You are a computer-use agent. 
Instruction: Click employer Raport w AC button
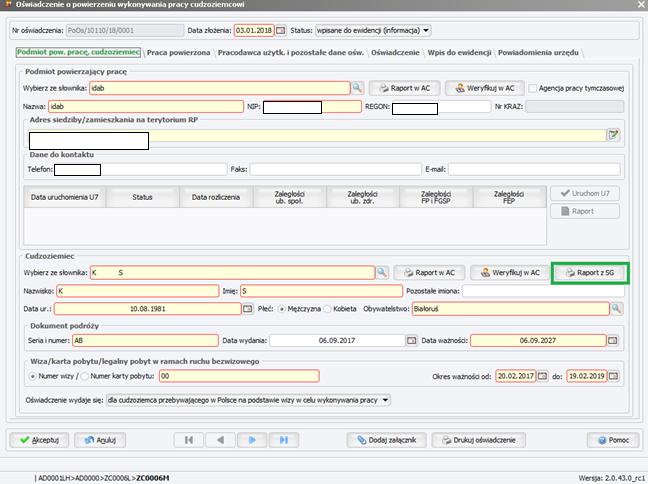(x=405, y=88)
